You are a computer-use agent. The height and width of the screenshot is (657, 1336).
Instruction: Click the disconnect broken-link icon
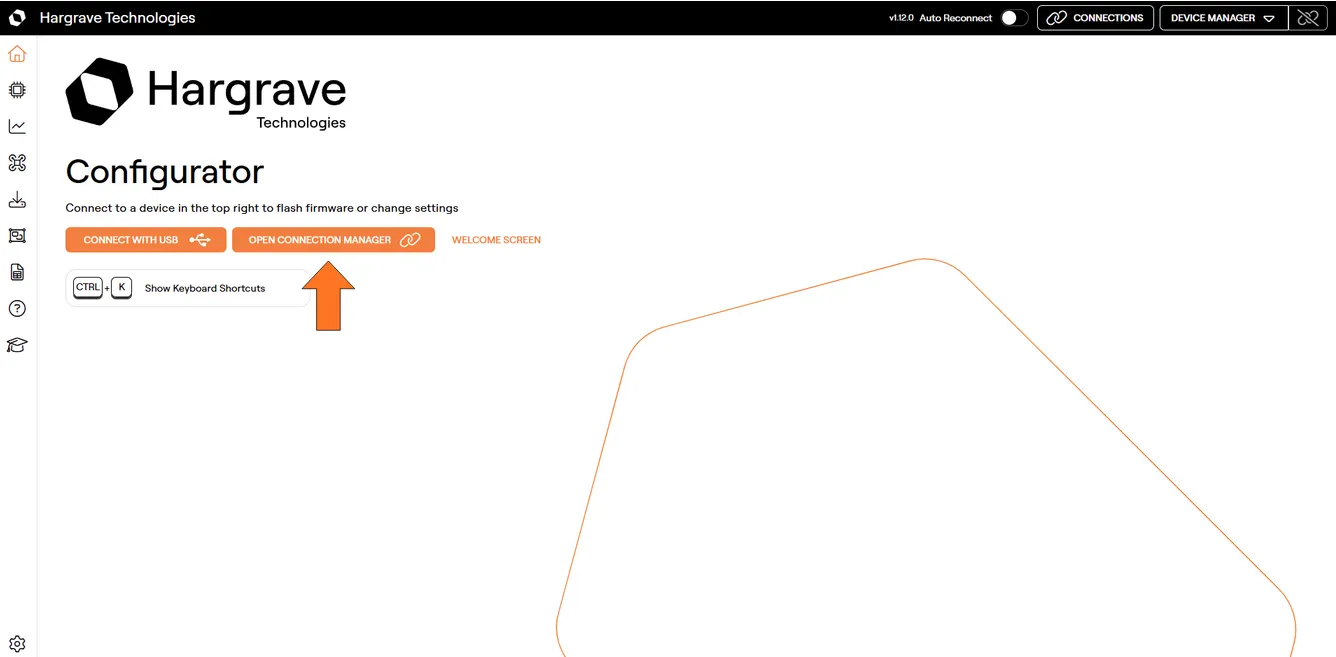(1308, 18)
